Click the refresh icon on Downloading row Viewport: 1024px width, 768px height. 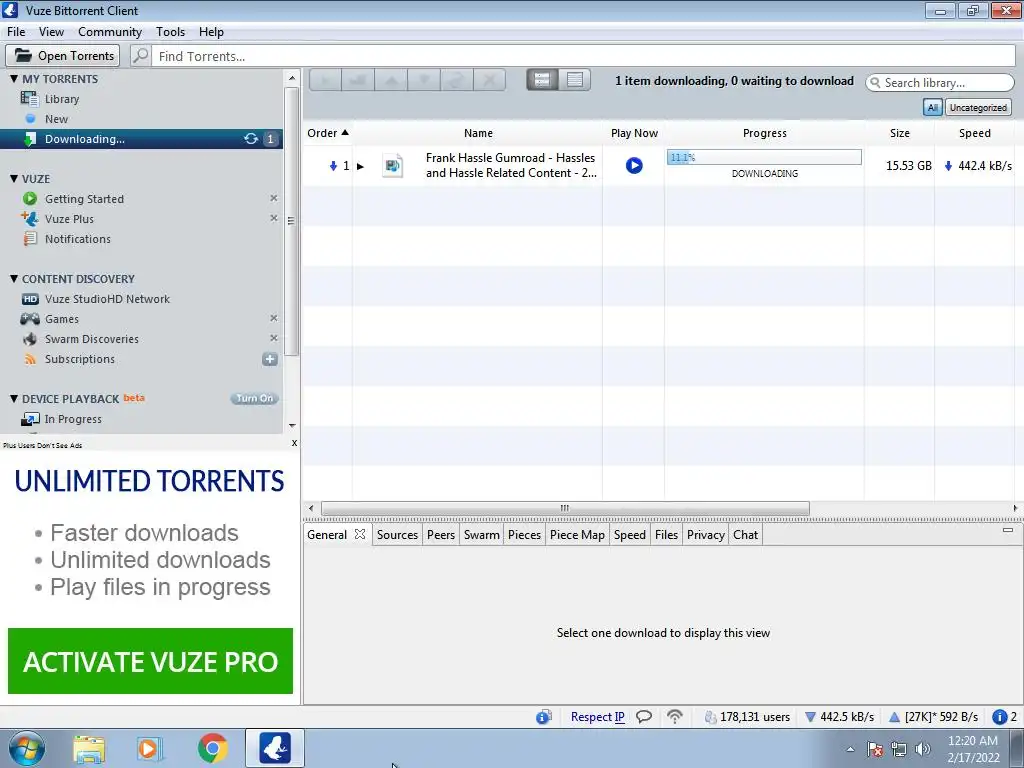click(251, 138)
